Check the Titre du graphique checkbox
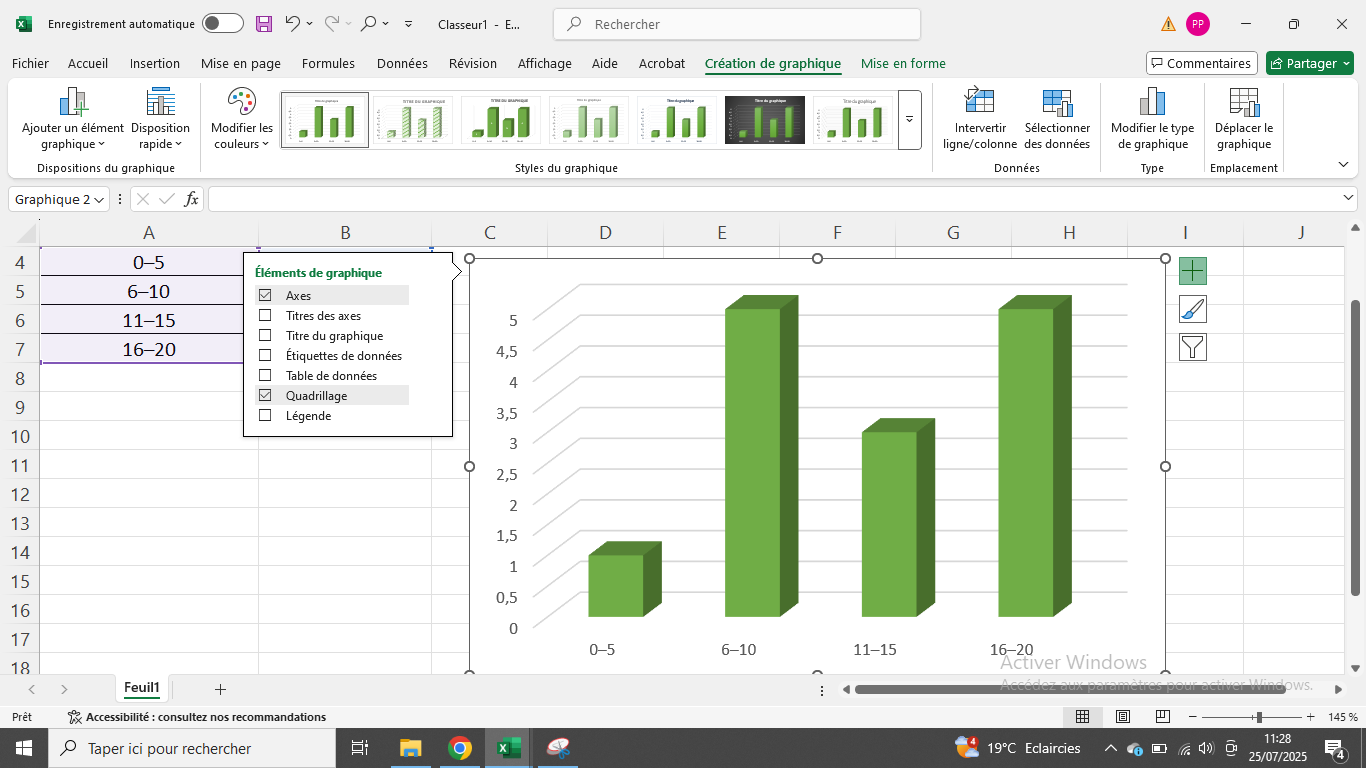Viewport: 1366px width, 768px height. [x=265, y=335]
